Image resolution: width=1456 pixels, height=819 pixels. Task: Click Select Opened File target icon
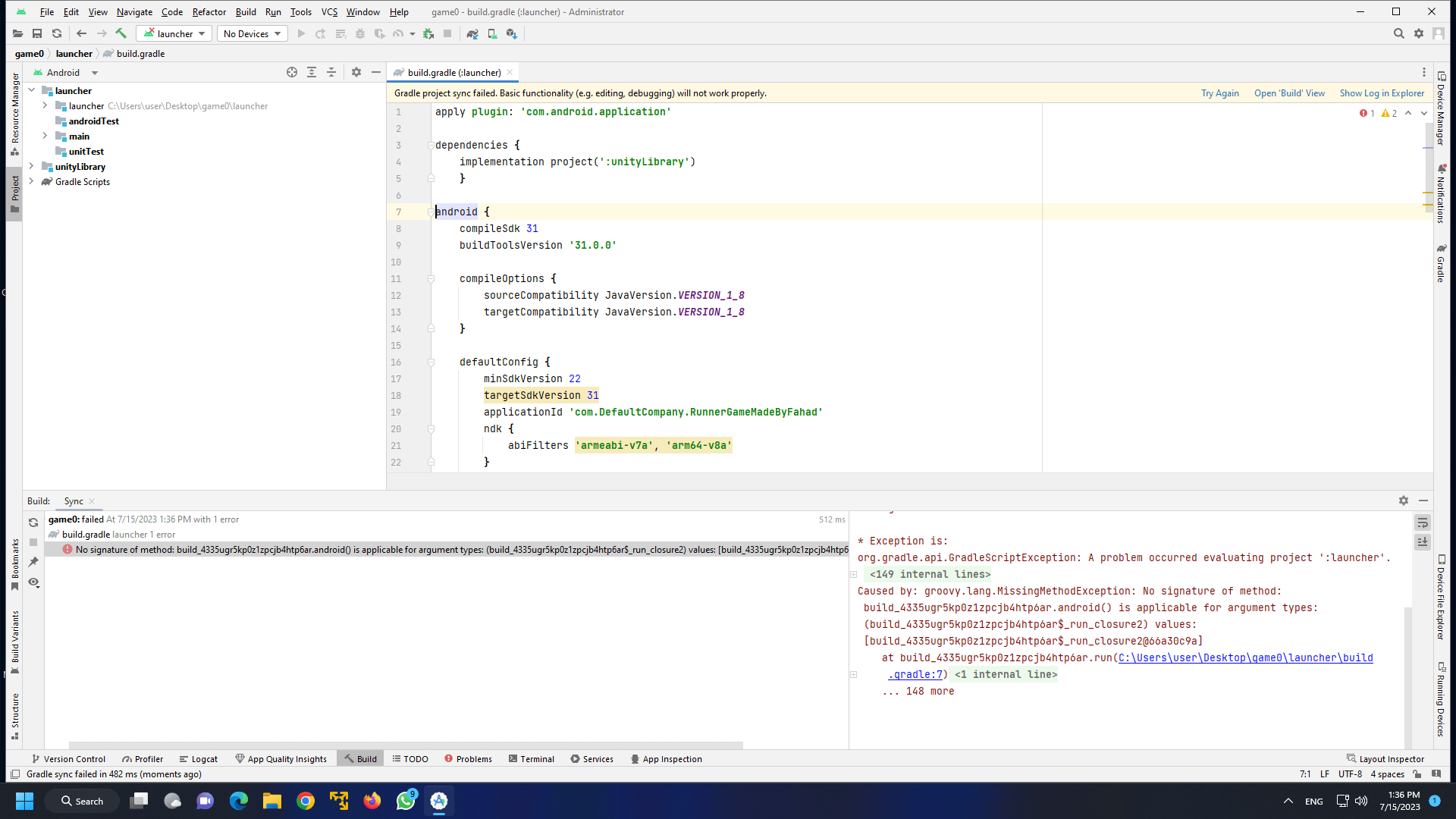pyautogui.click(x=292, y=72)
